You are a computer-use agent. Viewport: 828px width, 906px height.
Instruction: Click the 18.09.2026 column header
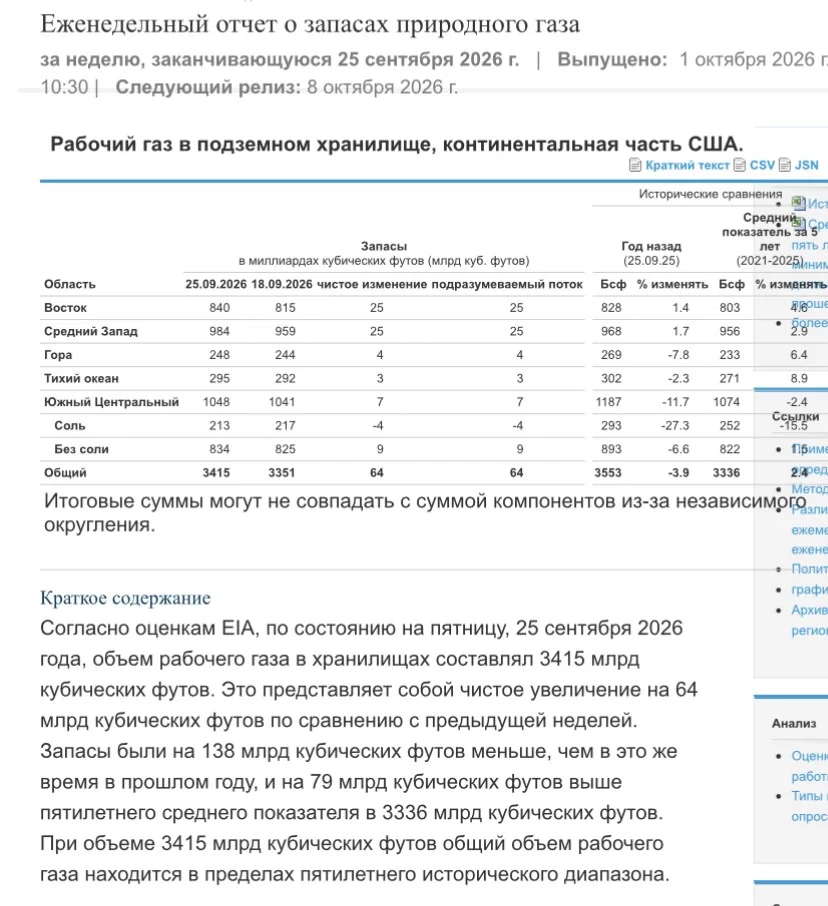282,284
